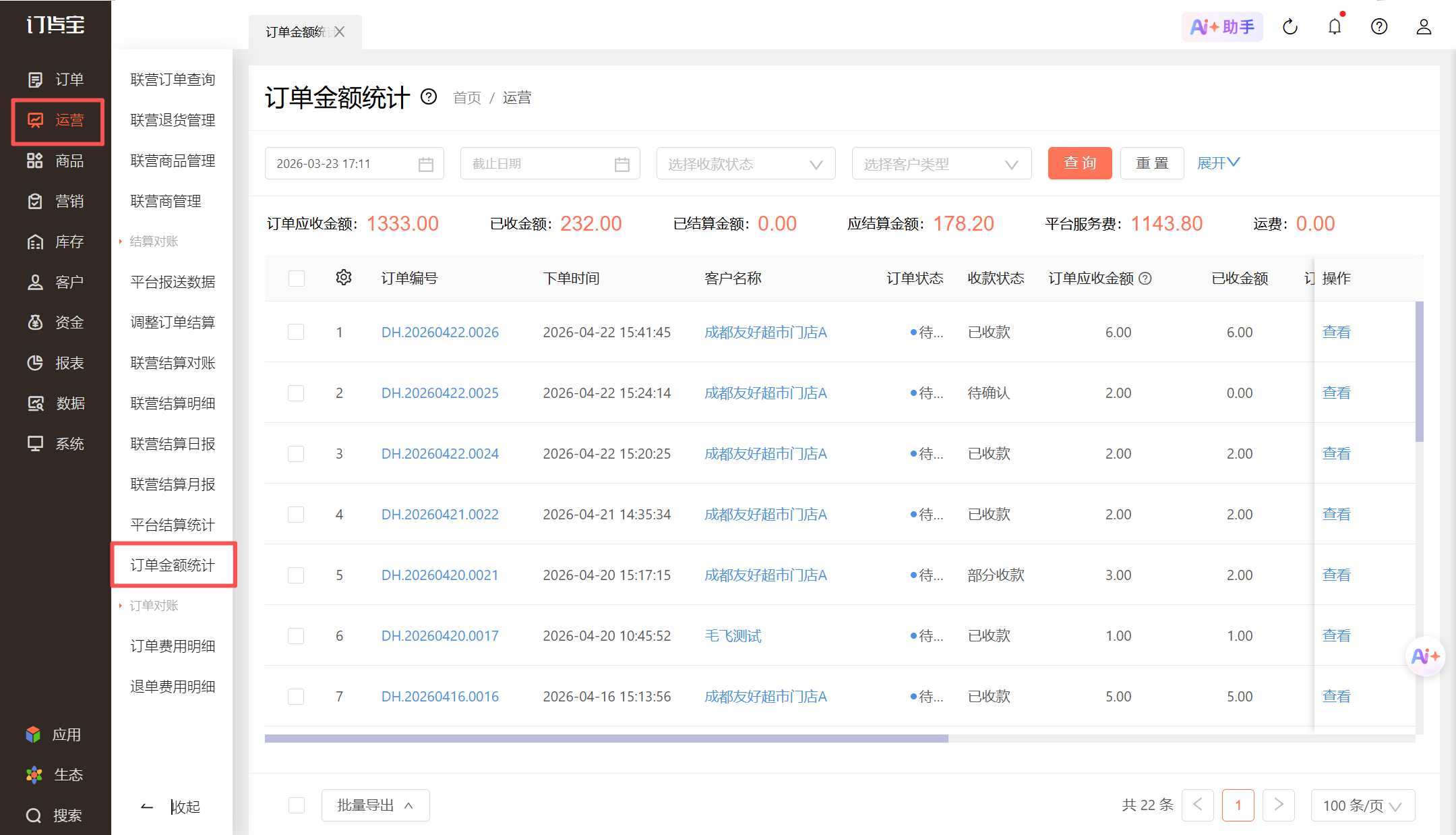Click the table vertical scrollbar thumb

click(1419, 372)
